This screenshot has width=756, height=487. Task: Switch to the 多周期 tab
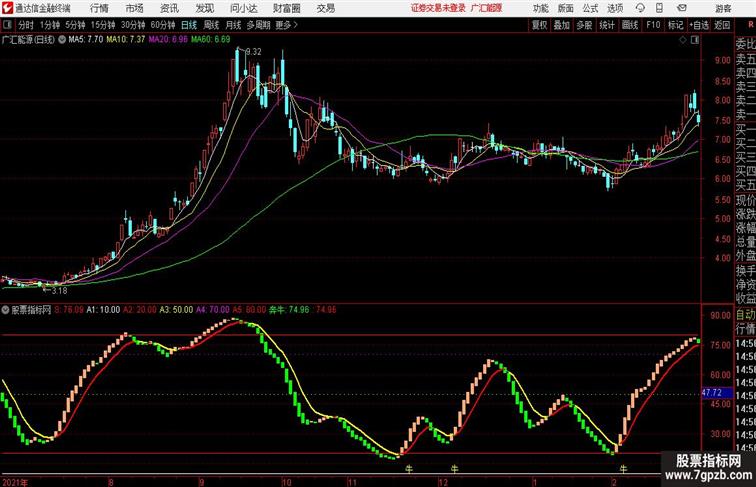258,25
